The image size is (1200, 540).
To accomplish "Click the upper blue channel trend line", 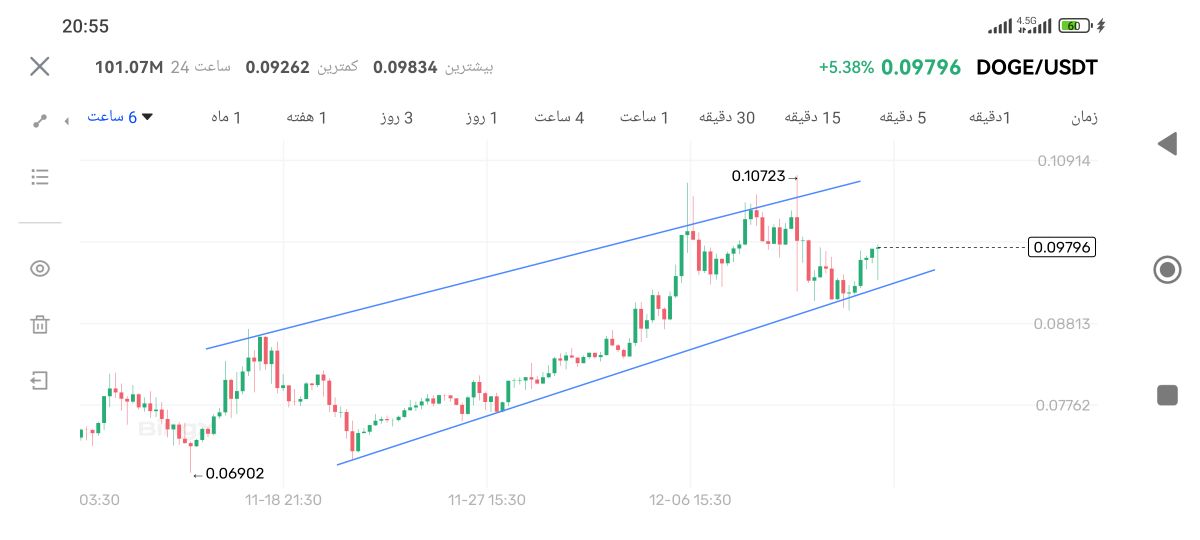I will point(530,265).
